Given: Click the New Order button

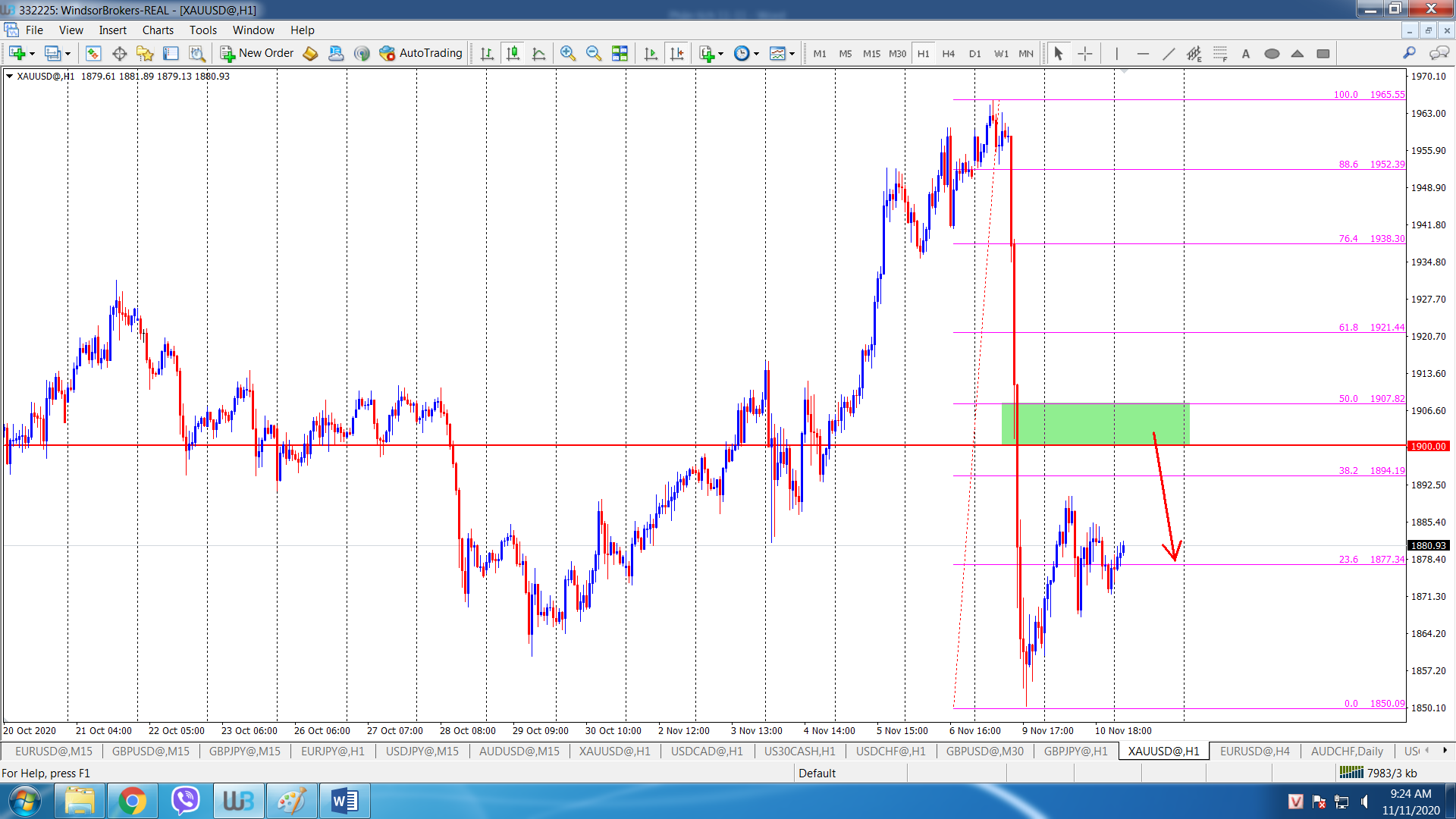Looking at the screenshot, I should click(257, 53).
